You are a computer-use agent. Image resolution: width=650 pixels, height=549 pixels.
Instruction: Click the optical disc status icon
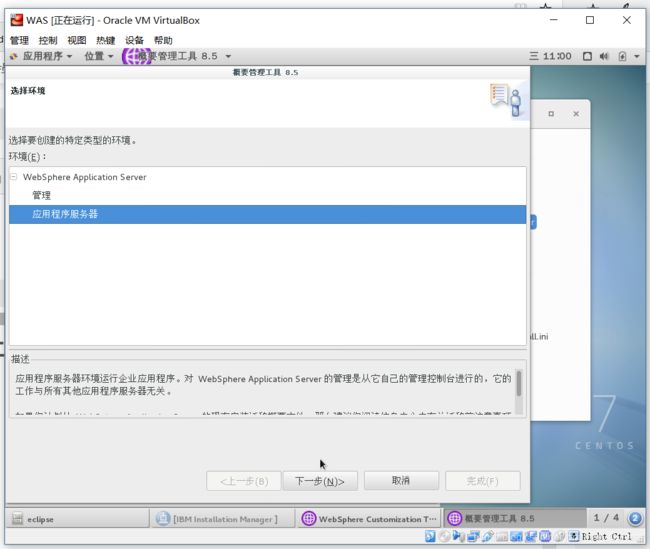coord(444,536)
